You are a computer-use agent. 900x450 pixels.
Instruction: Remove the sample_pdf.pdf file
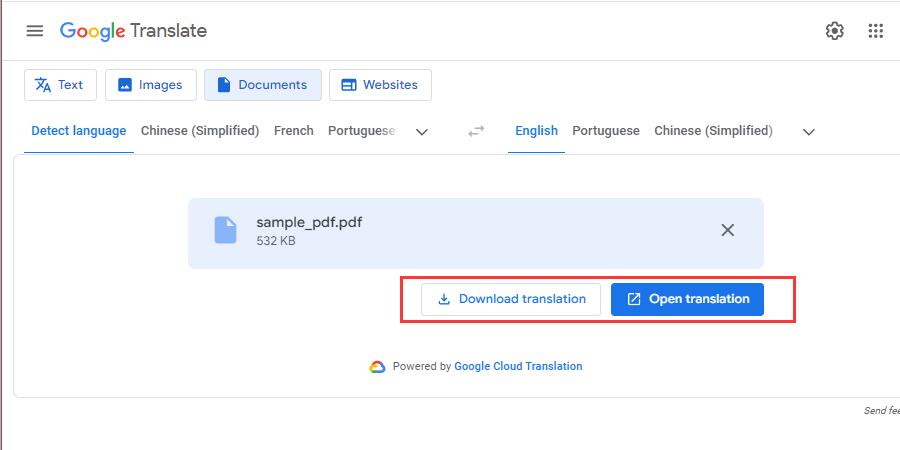pyautogui.click(x=727, y=230)
